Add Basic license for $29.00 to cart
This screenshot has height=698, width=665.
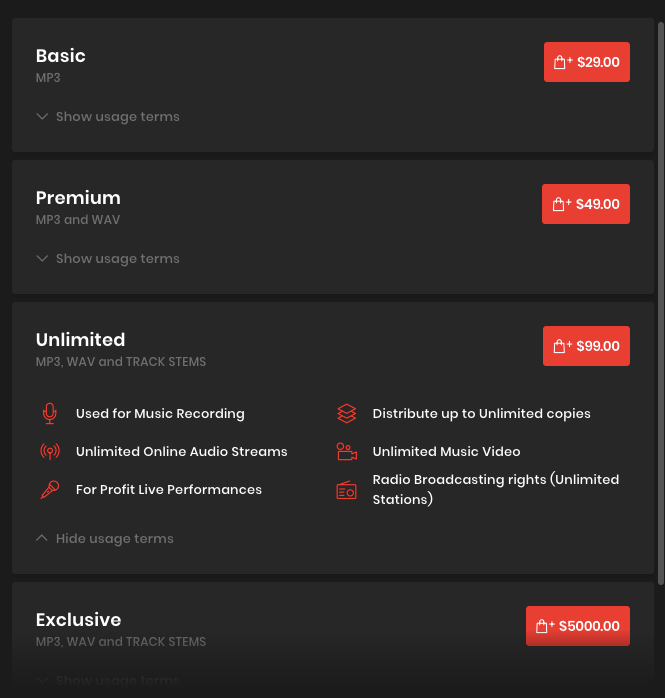[x=587, y=62]
